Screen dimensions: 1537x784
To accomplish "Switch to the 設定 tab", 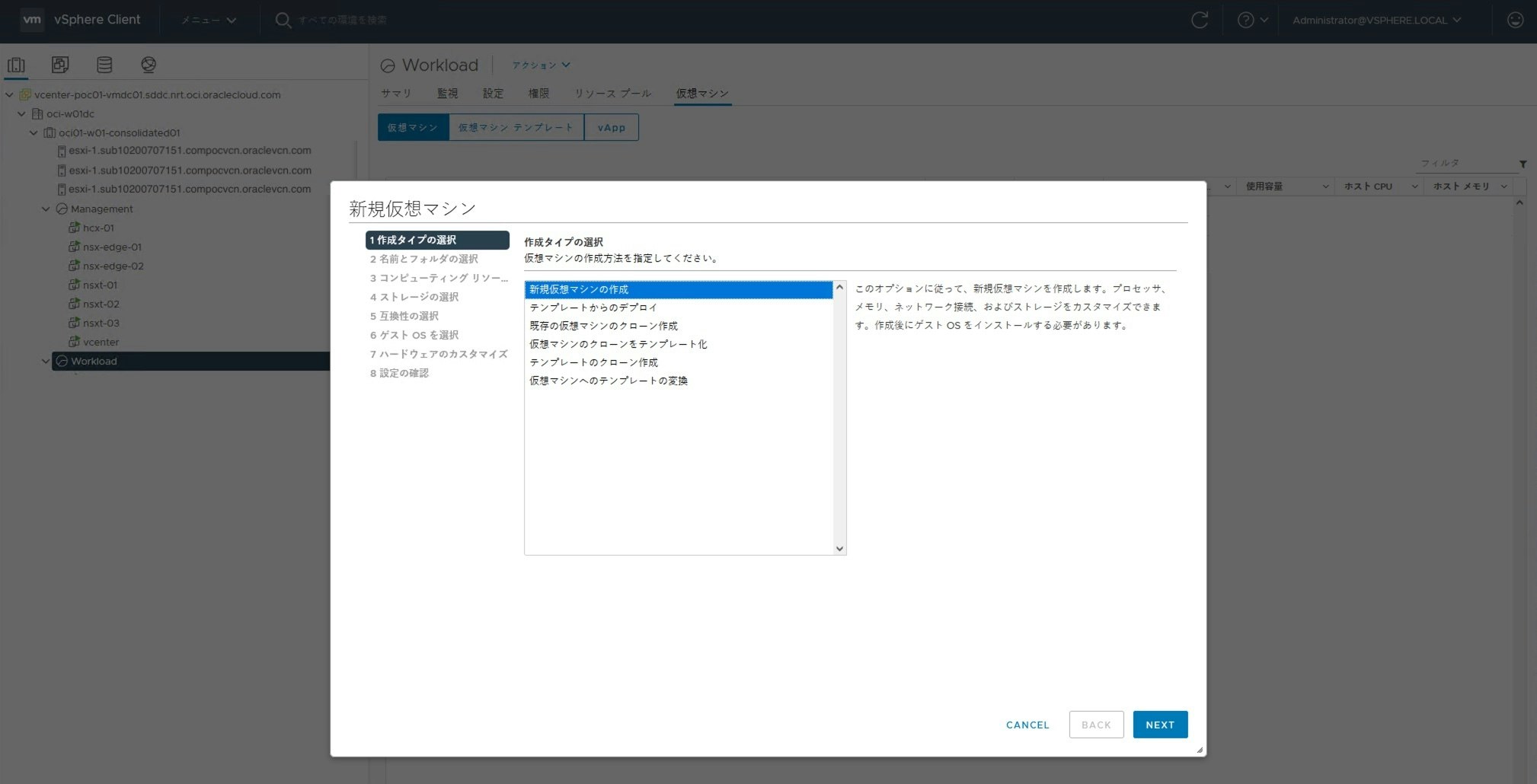I will (x=493, y=94).
